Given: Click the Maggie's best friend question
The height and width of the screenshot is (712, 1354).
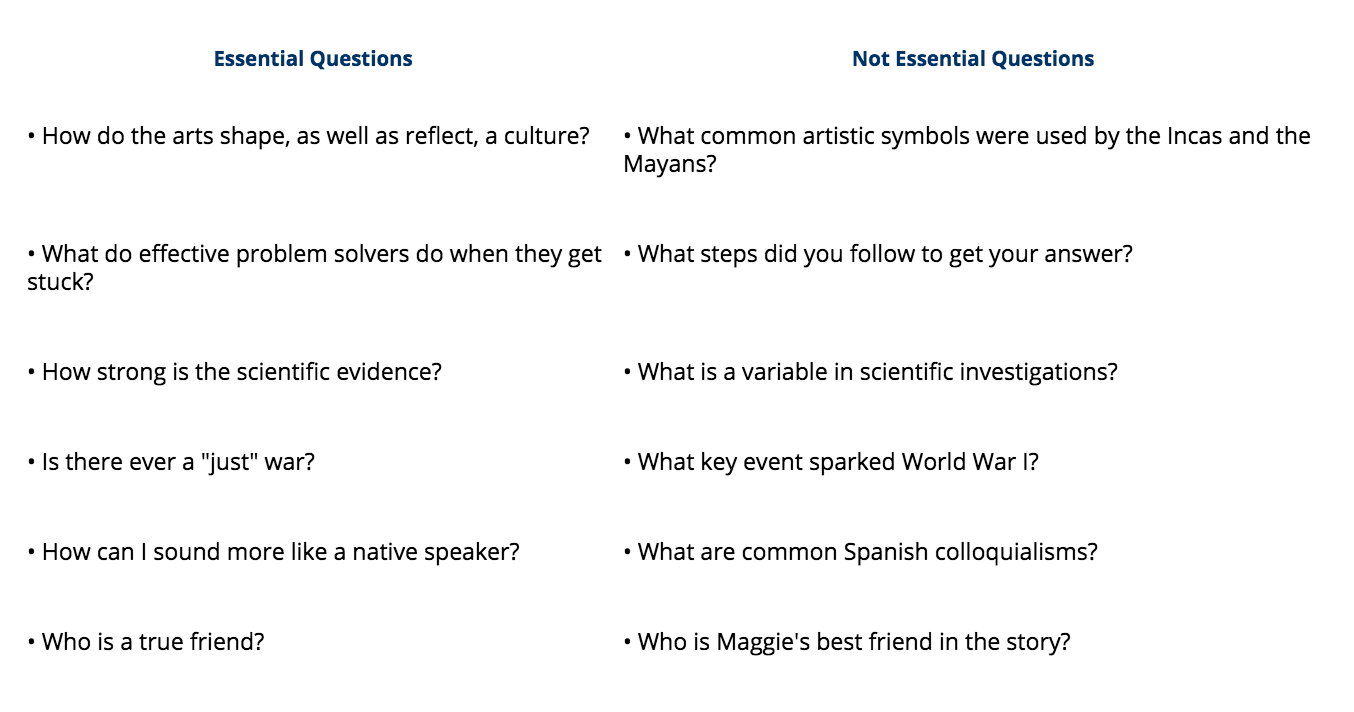Looking at the screenshot, I should (x=847, y=642).
